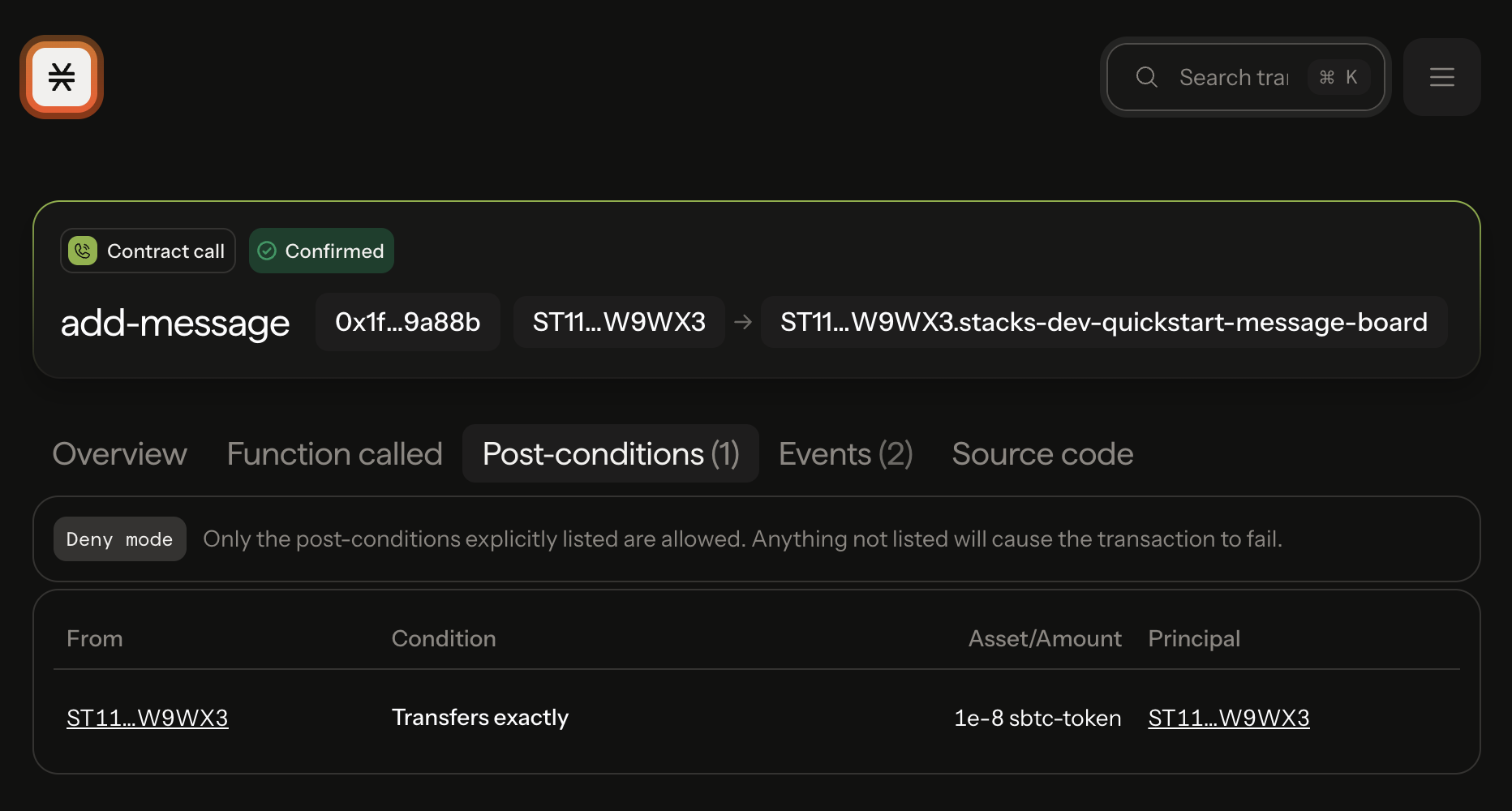
Task: Open the hamburger menu
Action: click(x=1441, y=77)
